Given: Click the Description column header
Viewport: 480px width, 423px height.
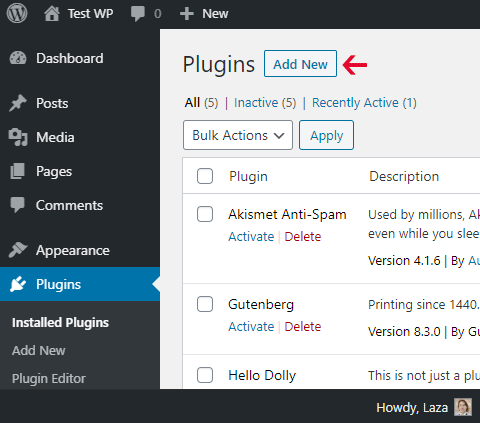Looking at the screenshot, I should (404, 176).
